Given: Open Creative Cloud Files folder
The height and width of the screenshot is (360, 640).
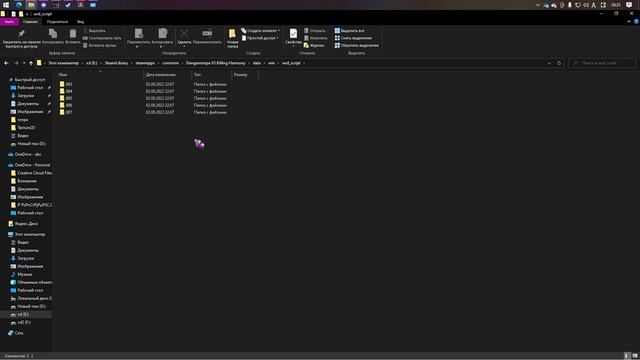Looking at the screenshot, I should pos(31,173).
